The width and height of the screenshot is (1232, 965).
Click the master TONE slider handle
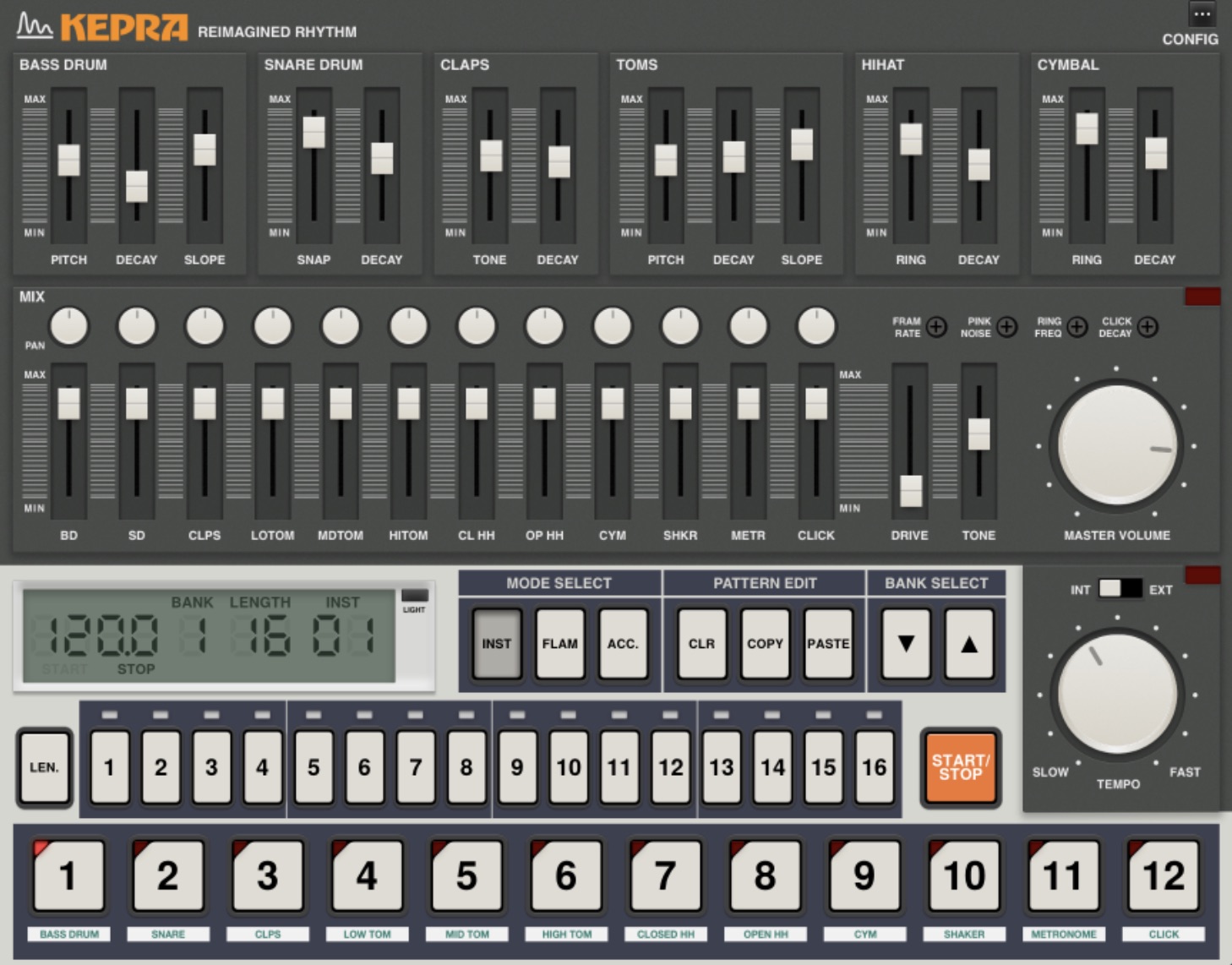coord(979,434)
